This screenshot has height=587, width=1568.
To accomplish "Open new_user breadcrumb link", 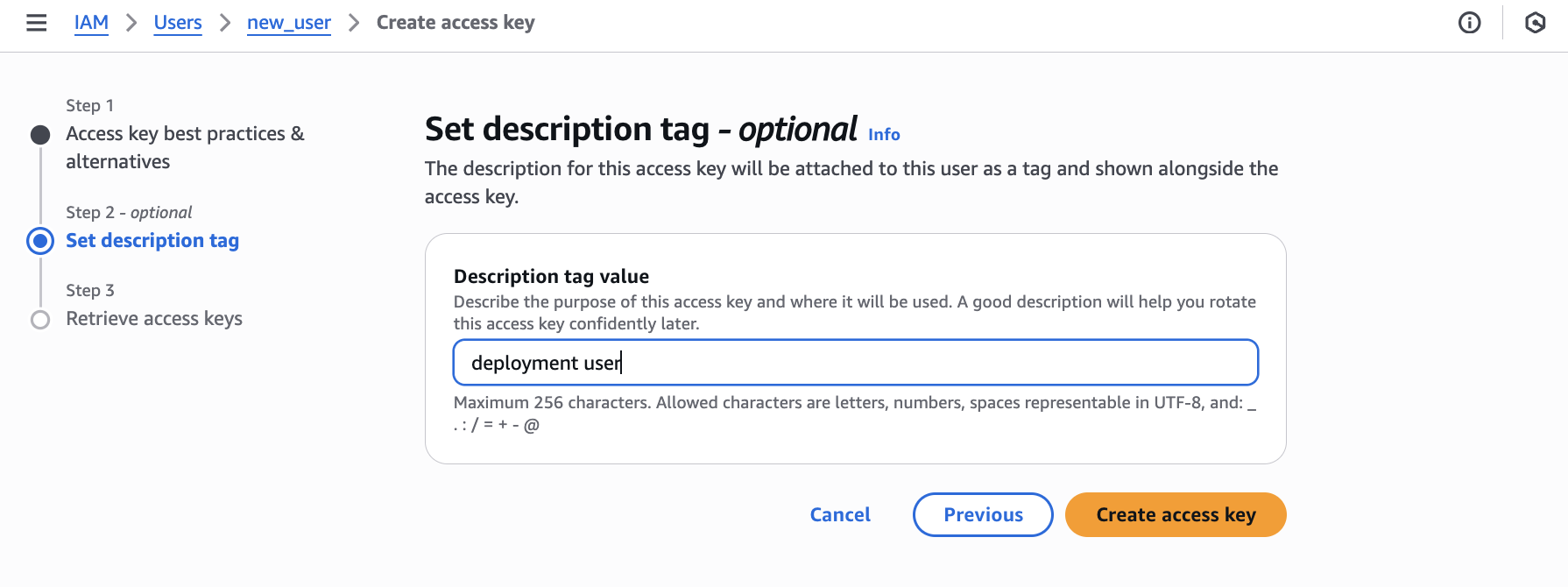I will pyautogui.click(x=289, y=23).
